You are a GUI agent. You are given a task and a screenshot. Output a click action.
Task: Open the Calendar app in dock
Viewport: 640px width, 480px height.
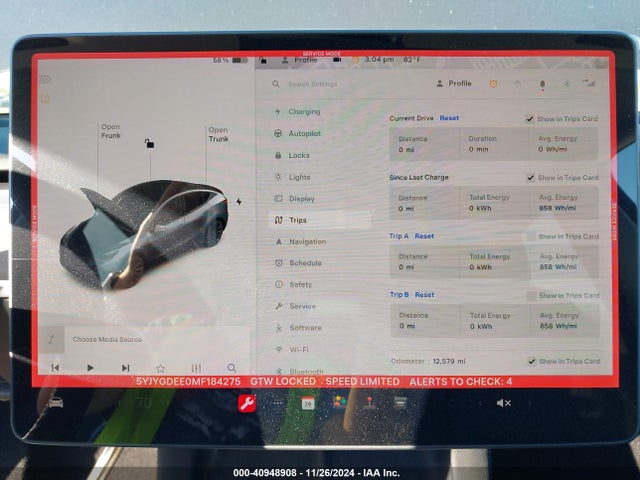308,403
